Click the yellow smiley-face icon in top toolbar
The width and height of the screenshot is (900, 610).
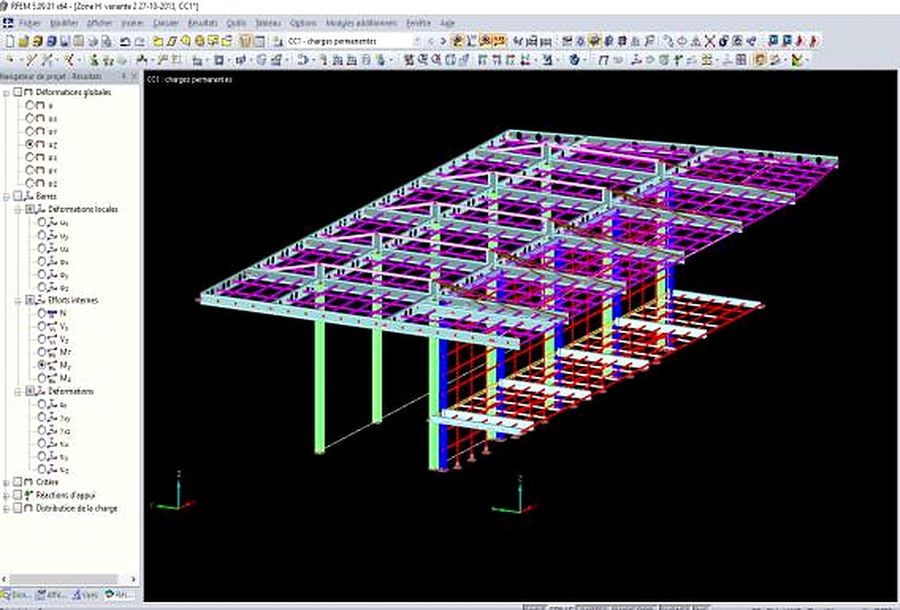(x=199, y=41)
